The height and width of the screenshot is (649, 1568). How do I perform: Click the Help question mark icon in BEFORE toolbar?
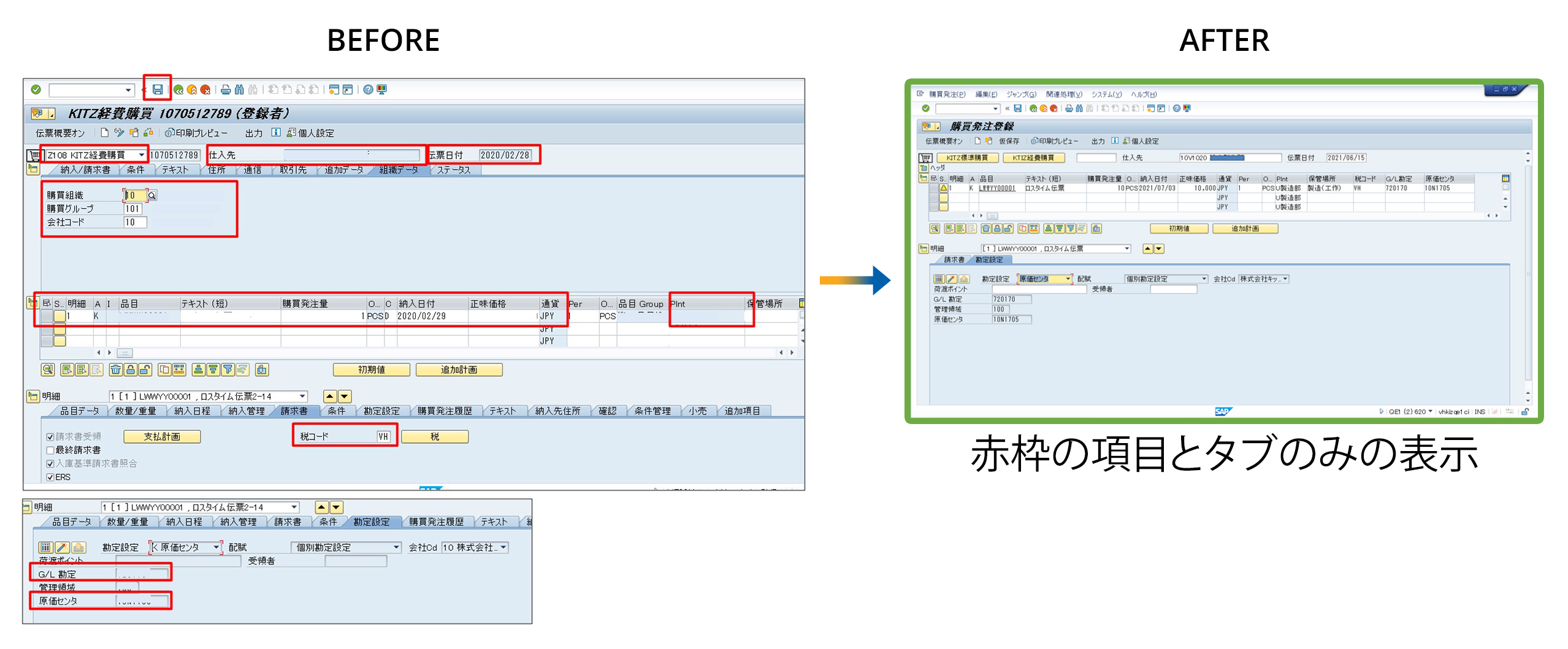click(367, 89)
